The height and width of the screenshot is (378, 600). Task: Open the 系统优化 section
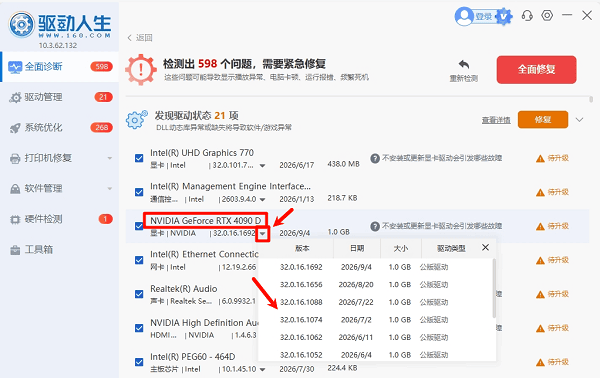60,127
